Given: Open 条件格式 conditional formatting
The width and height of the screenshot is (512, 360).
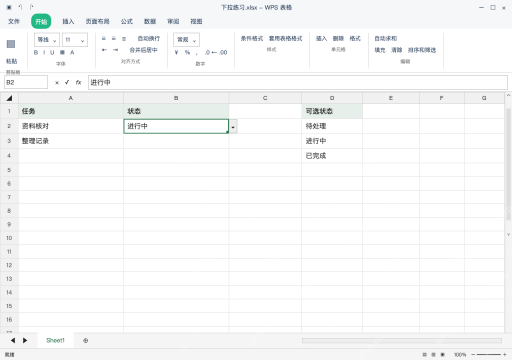Looking at the screenshot, I should coord(252,39).
